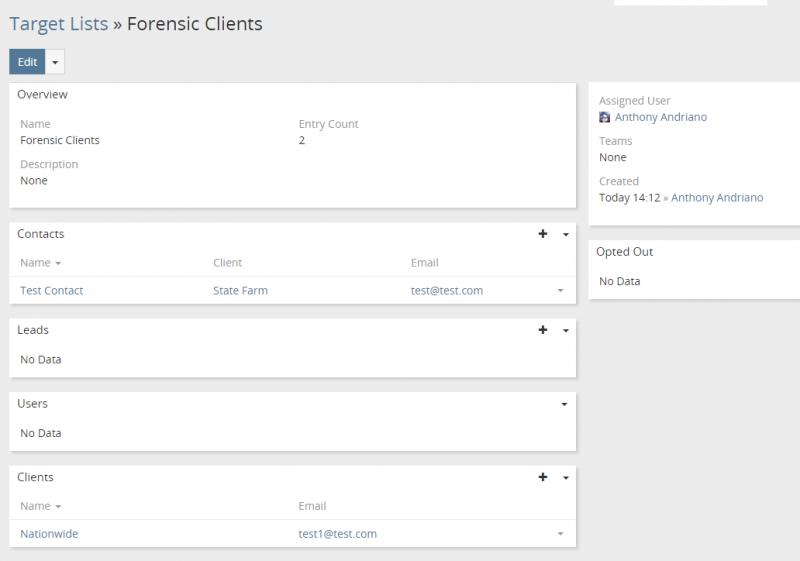Image resolution: width=800 pixels, height=561 pixels.
Task: Open the State Farm client link
Action: pyautogui.click(x=240, y=291)
